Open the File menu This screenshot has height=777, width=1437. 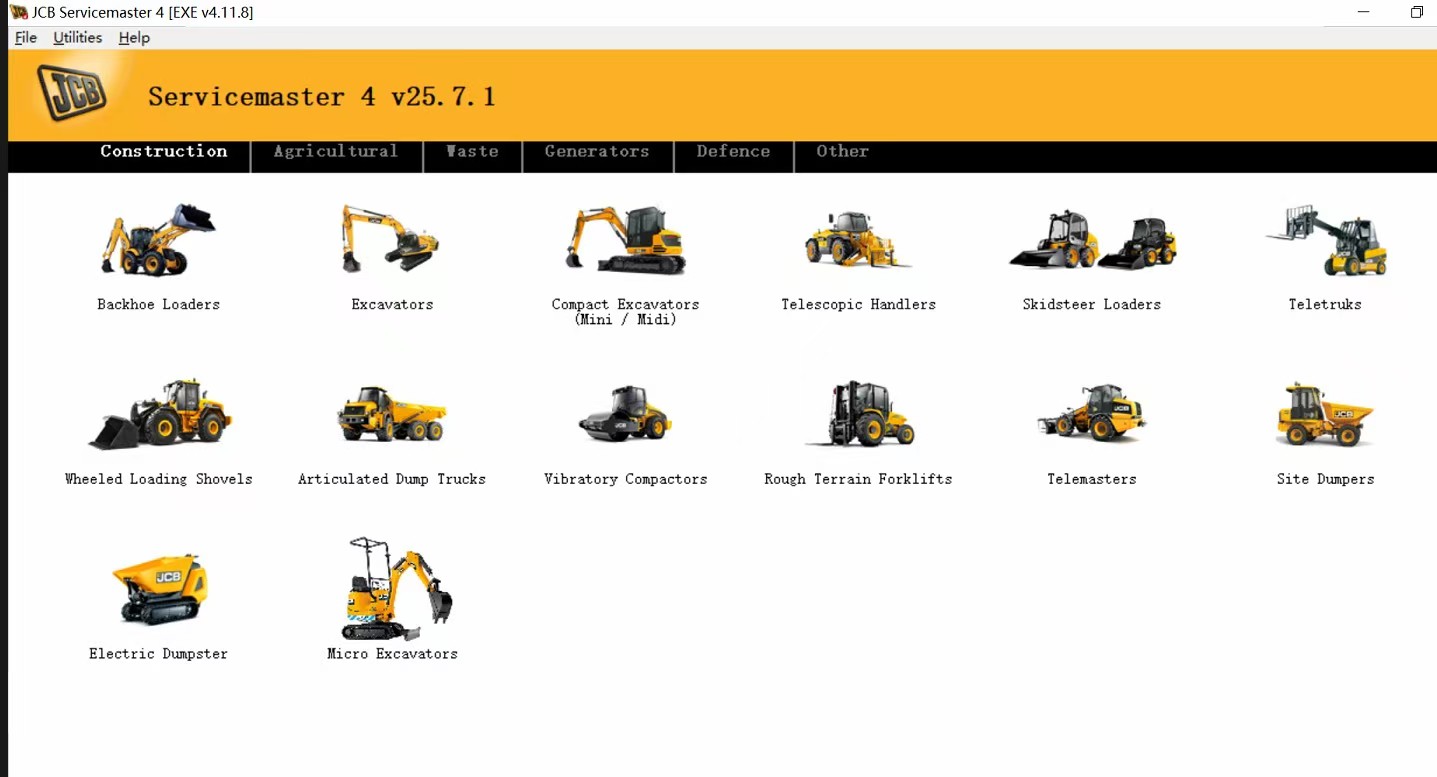(x=26, y=38)
